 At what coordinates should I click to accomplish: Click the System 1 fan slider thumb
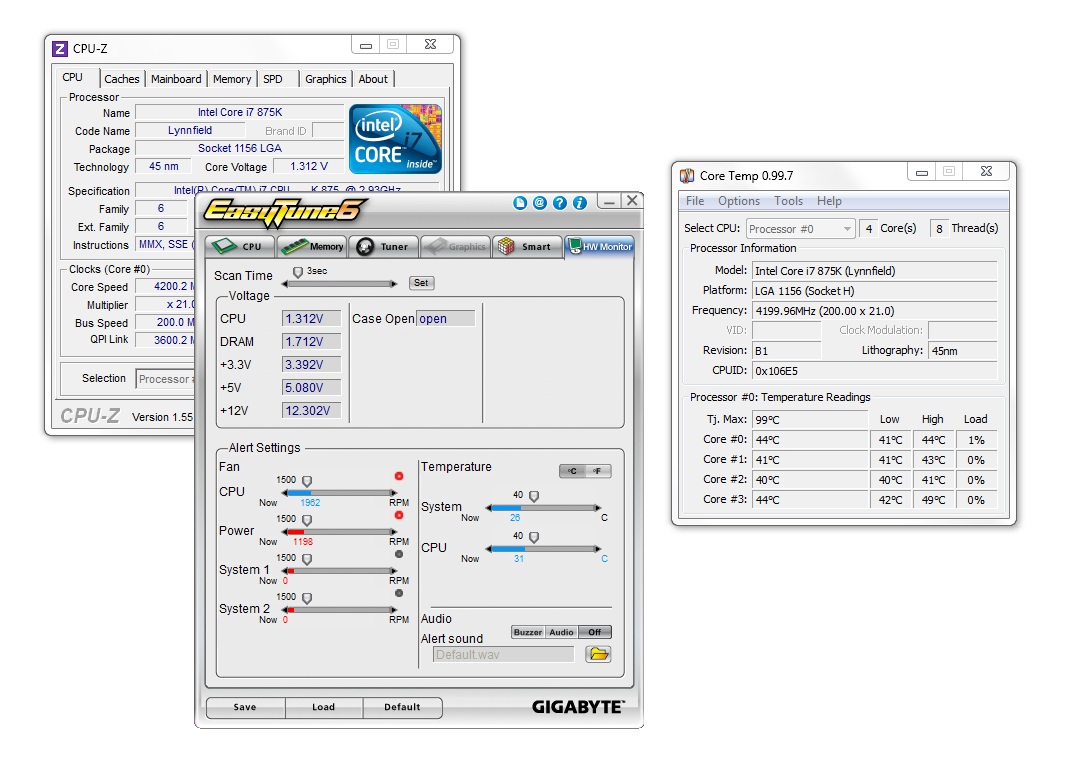pyautogui.click(x=307, y=559)
